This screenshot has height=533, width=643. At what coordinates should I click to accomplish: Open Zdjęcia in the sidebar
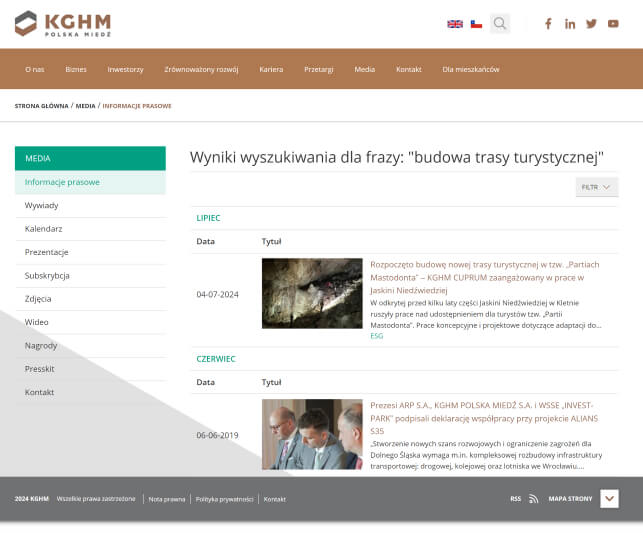tap(90, 299)
